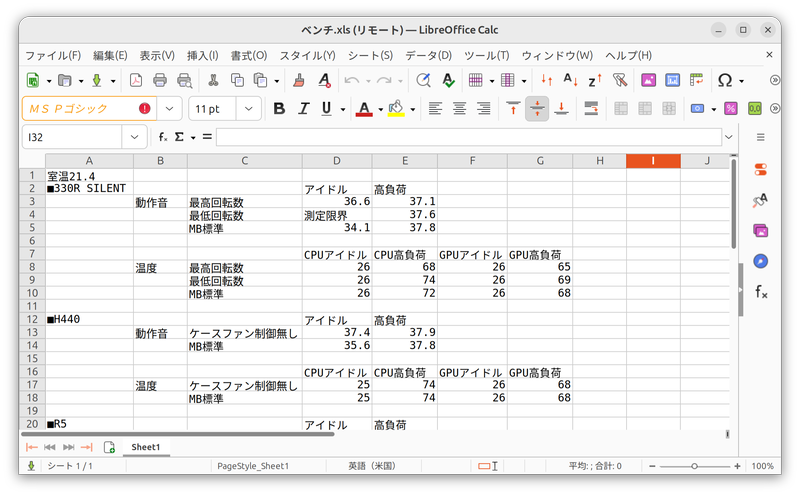Select cell containing ■330R SILENT
The image size is (800, 495).
pyautogui.click(x=89, y=188)
